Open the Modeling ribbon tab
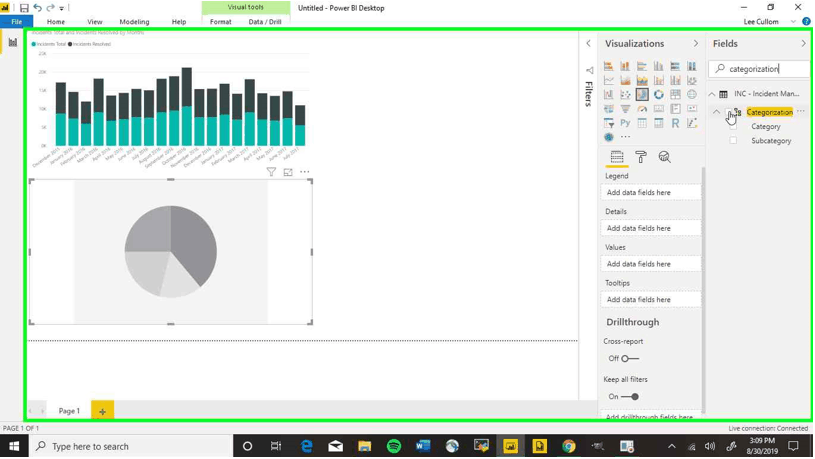The image size is (815, 459). pos(134,22)
